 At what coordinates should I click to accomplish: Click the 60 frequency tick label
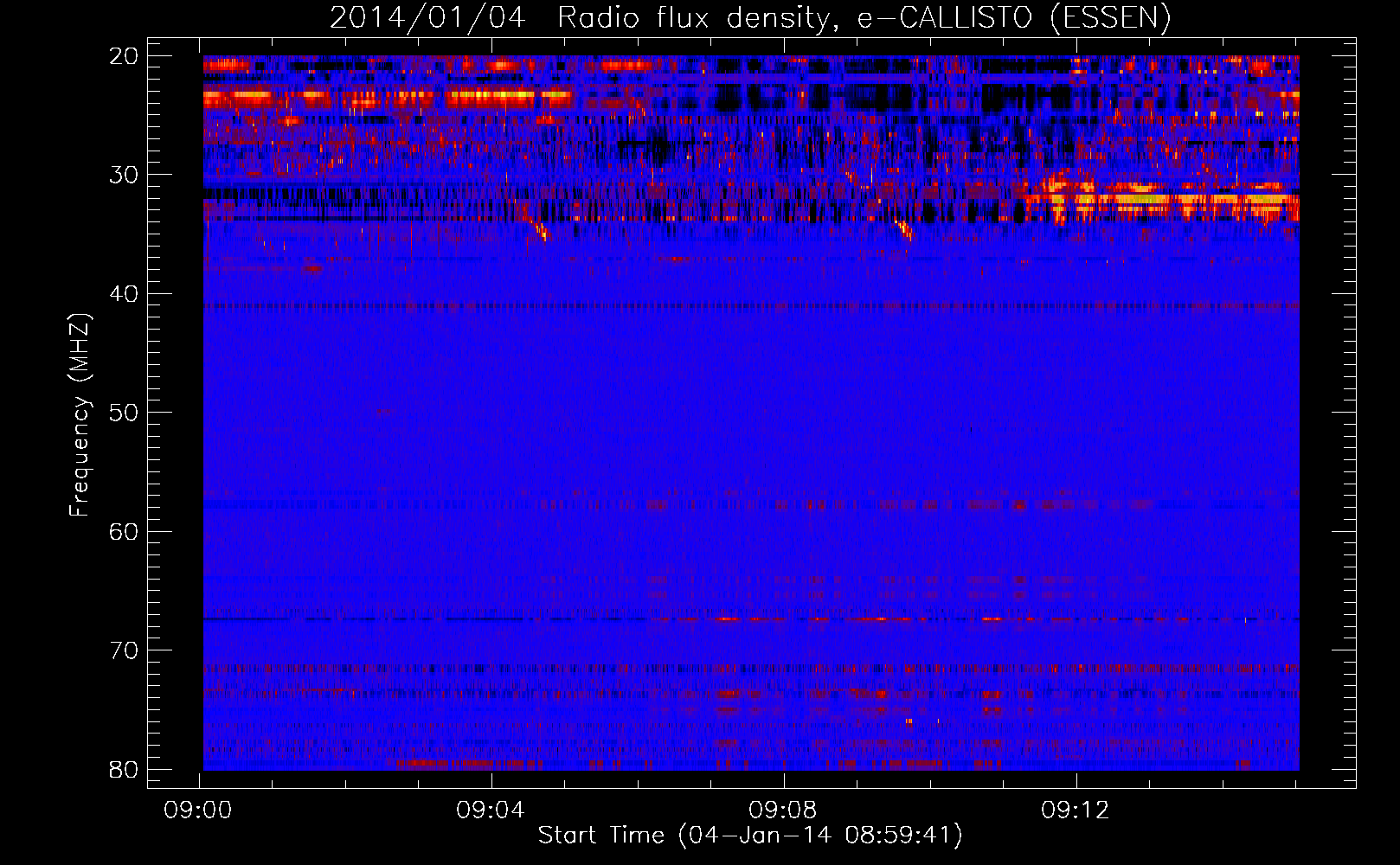[x=124, y=531]
